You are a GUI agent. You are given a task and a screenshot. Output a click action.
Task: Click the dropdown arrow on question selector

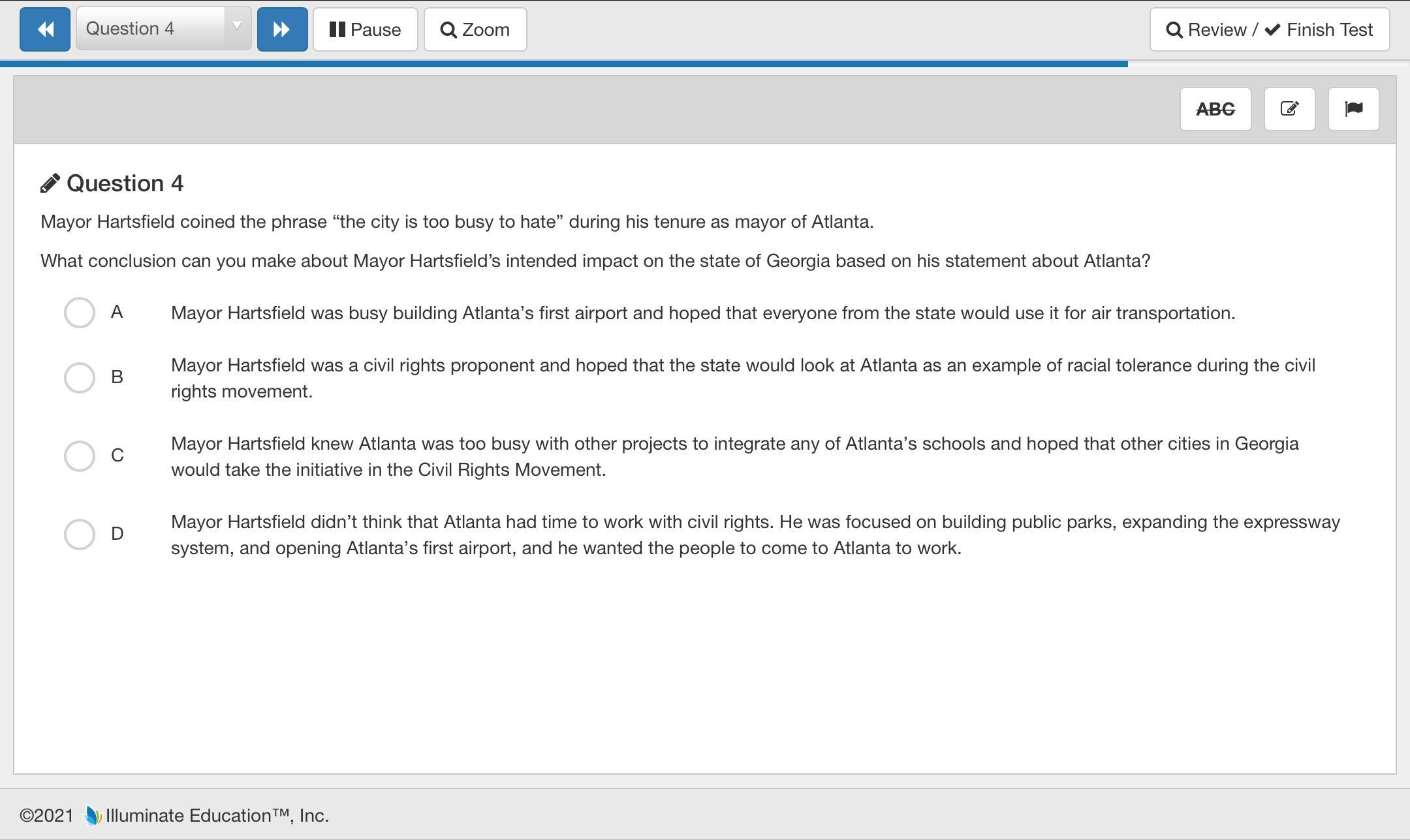point(238,27)
